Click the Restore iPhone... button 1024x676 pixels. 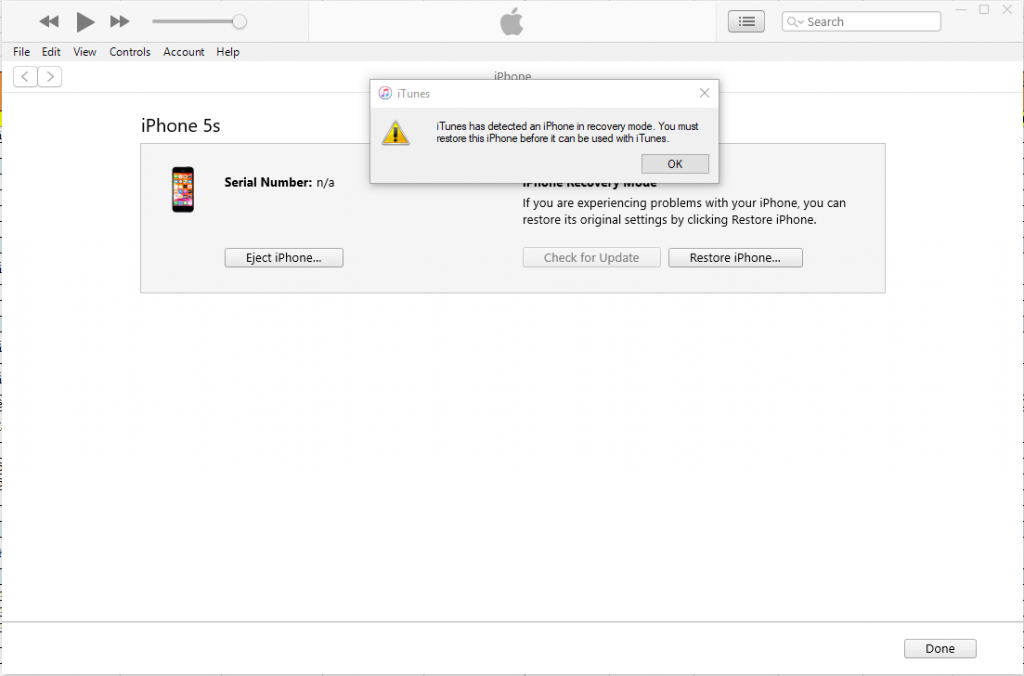(x=735, y=257)
